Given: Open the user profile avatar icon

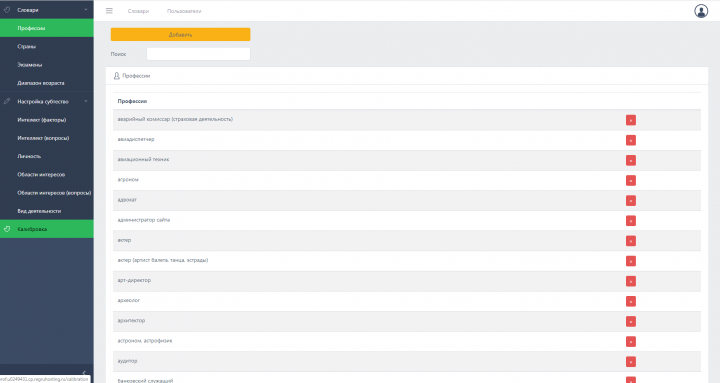Looking at the screenshot, I should [x=701, y=11].
